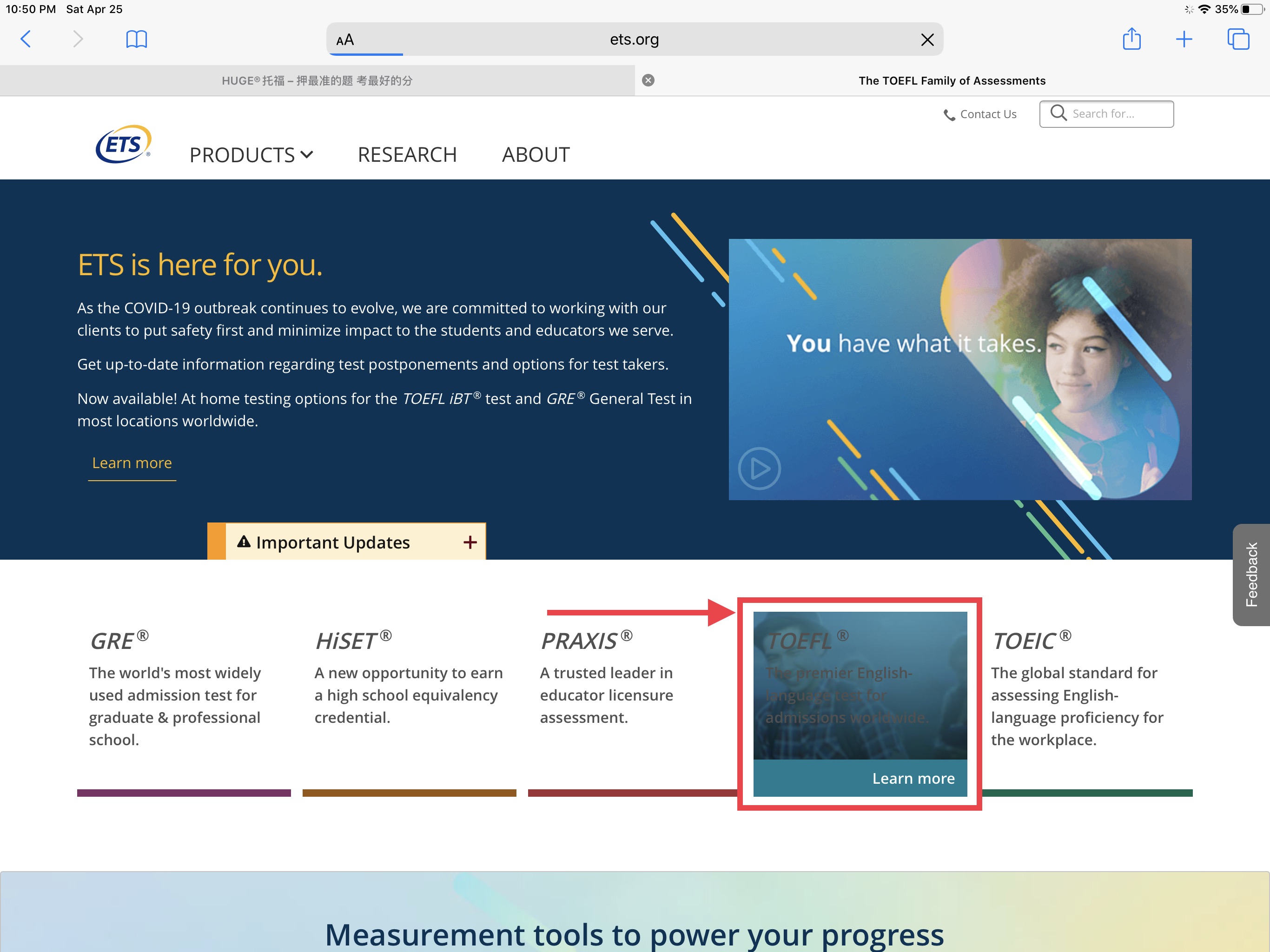This screenshot has width=1270, height=952.
Task: Open the RESEARCH menu item
Action: coord(407,154)
